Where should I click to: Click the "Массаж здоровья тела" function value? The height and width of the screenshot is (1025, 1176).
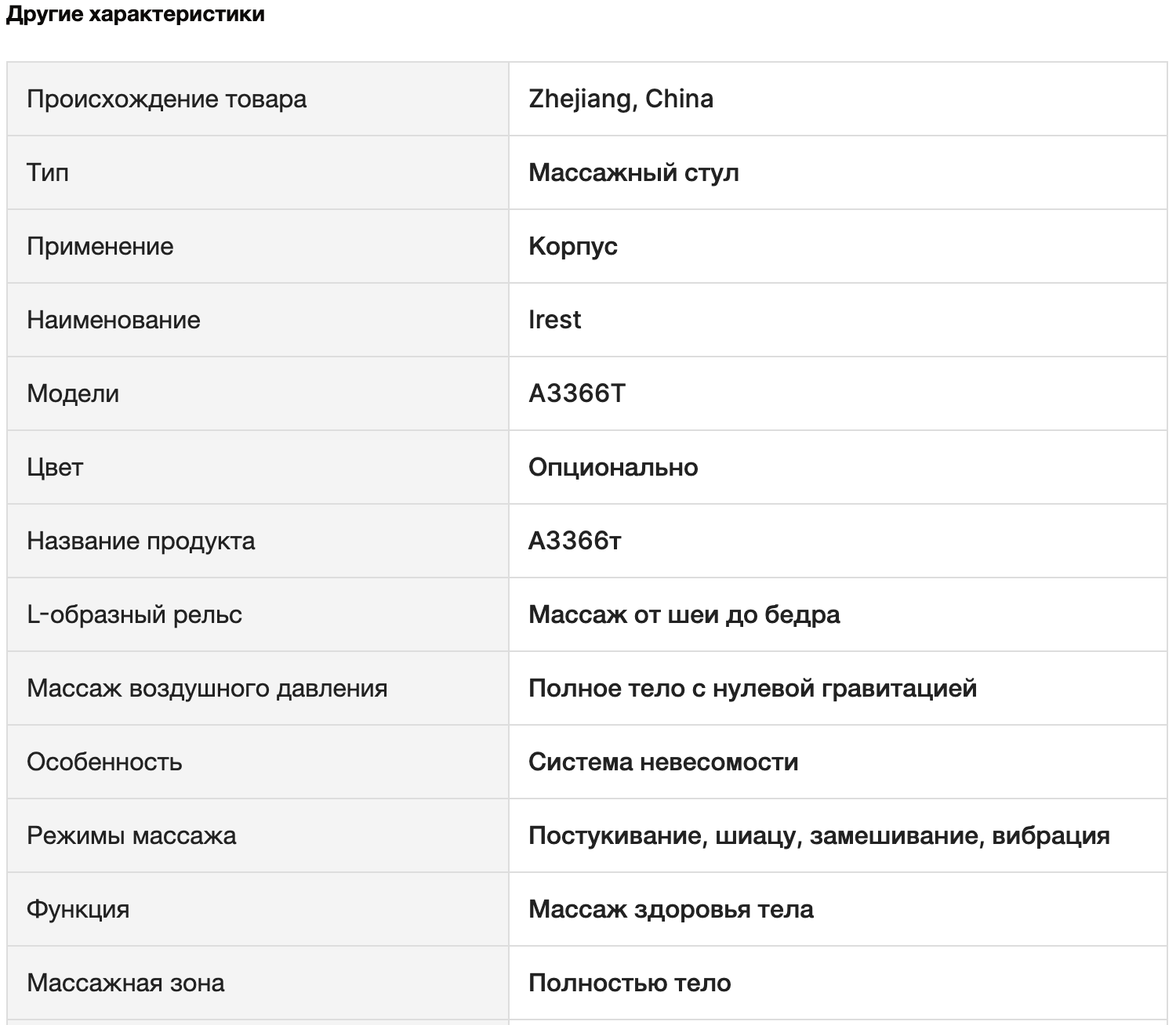pos(671,909)
